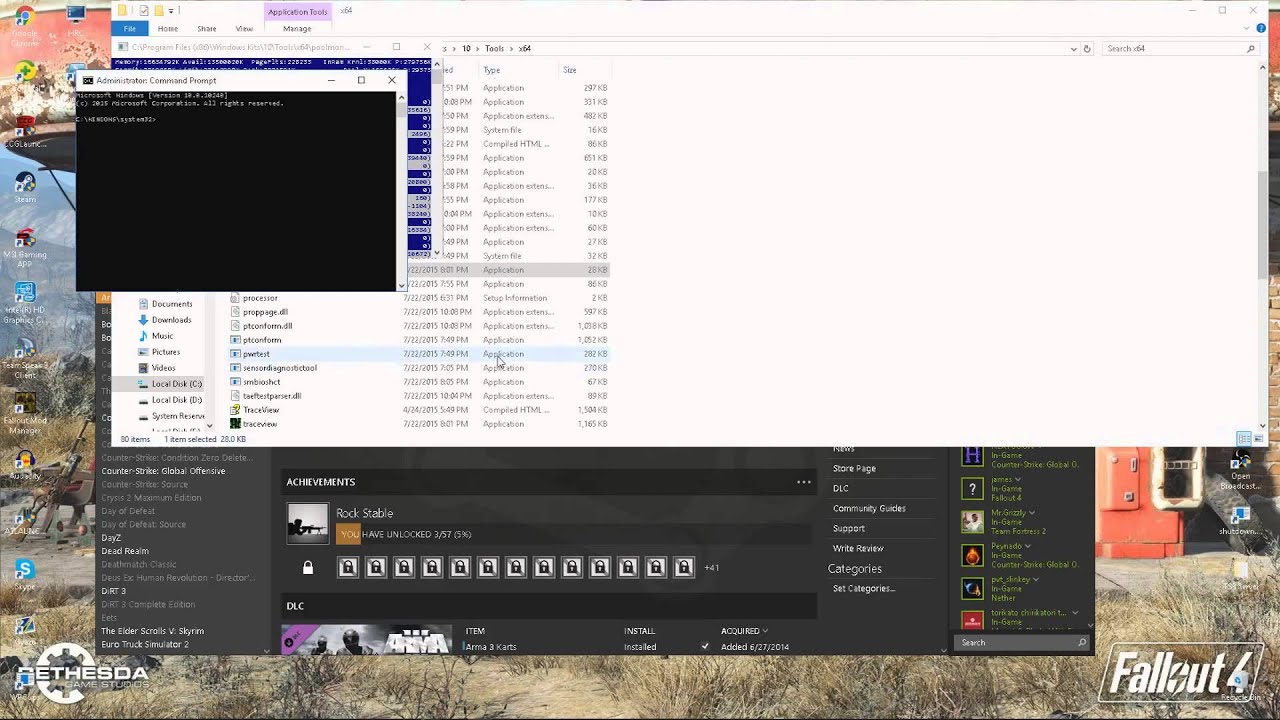Screen dimensions: 1280x720
Task: Open torikato friend dropdown arrow
Action: pos(1075,612)
